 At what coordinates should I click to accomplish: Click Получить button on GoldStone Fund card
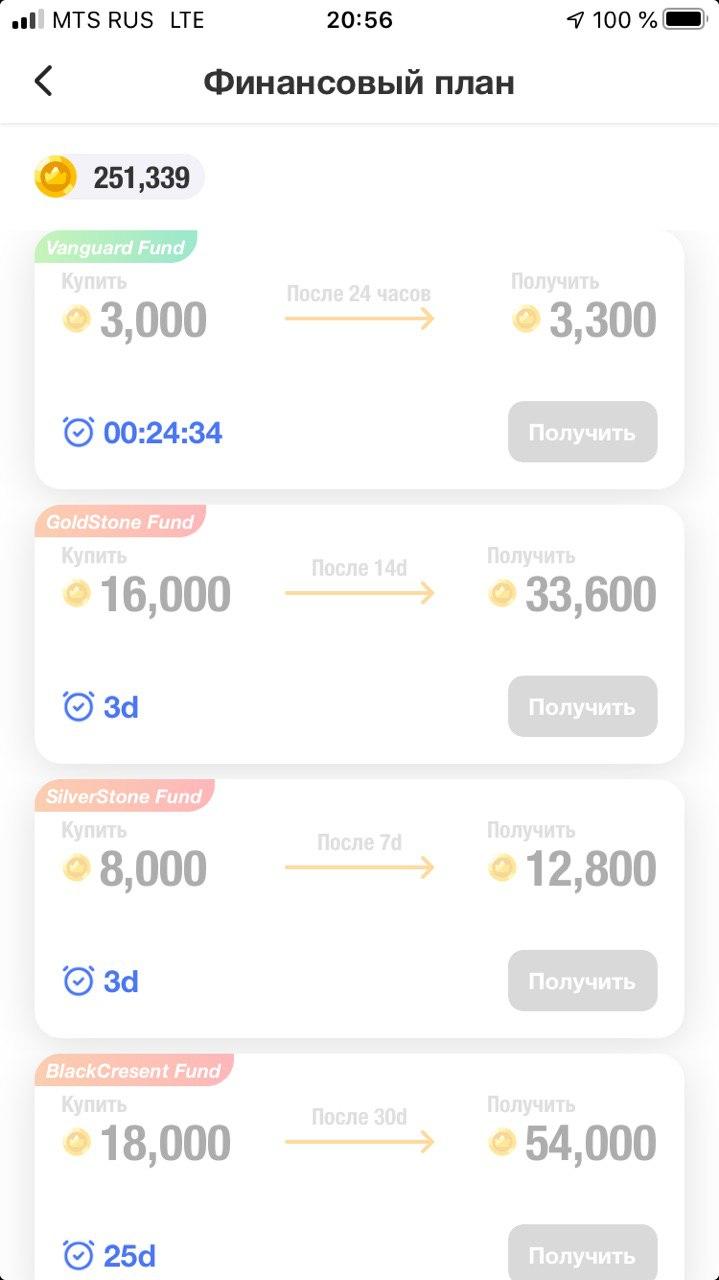click(x=582, y=706)
